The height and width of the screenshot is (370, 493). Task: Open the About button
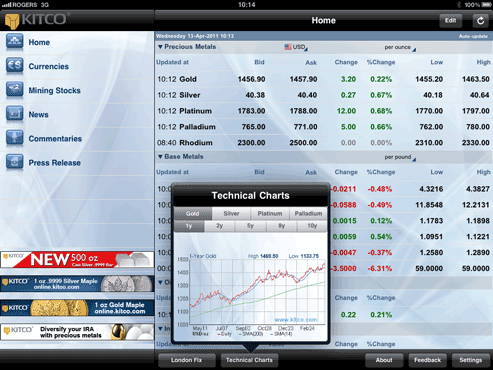coord(384,360)
